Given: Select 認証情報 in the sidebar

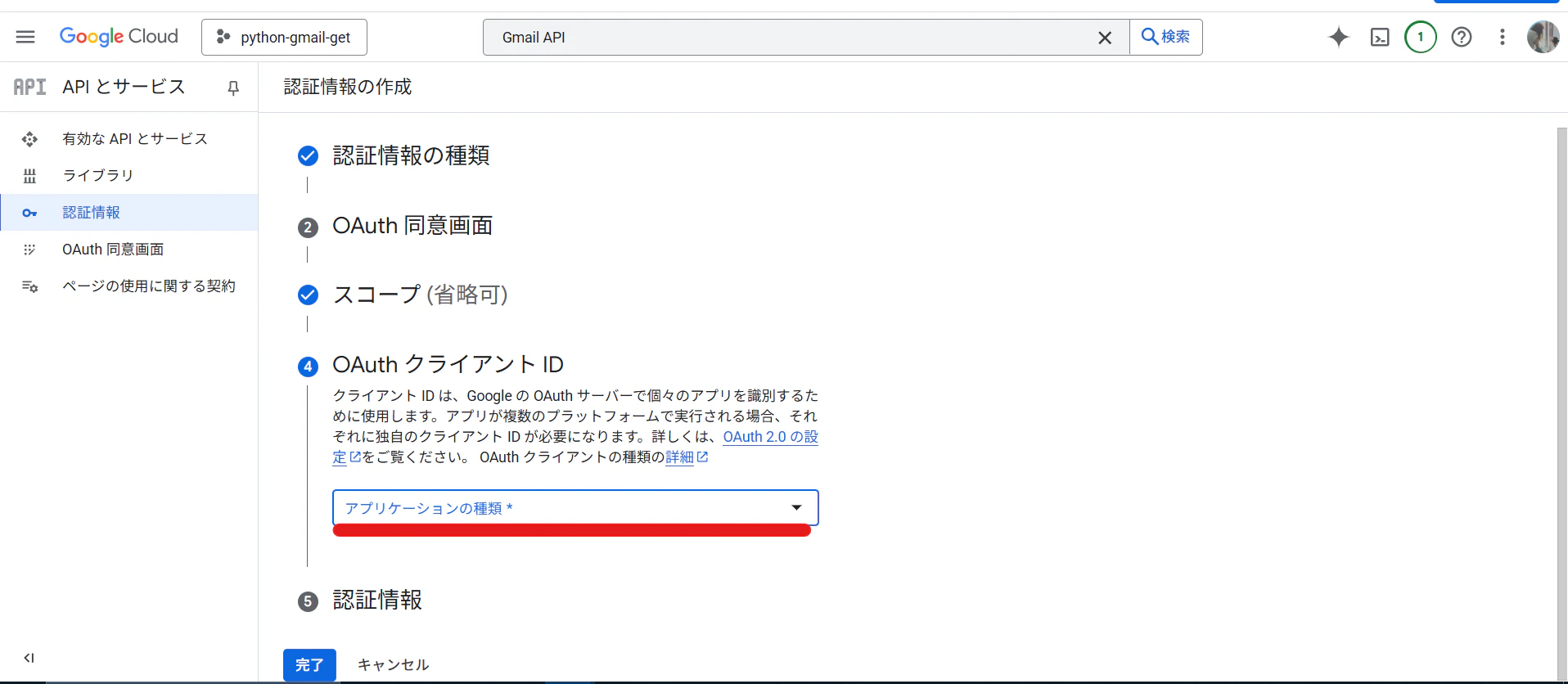Looking at the screenshot, I should [129, 213].
